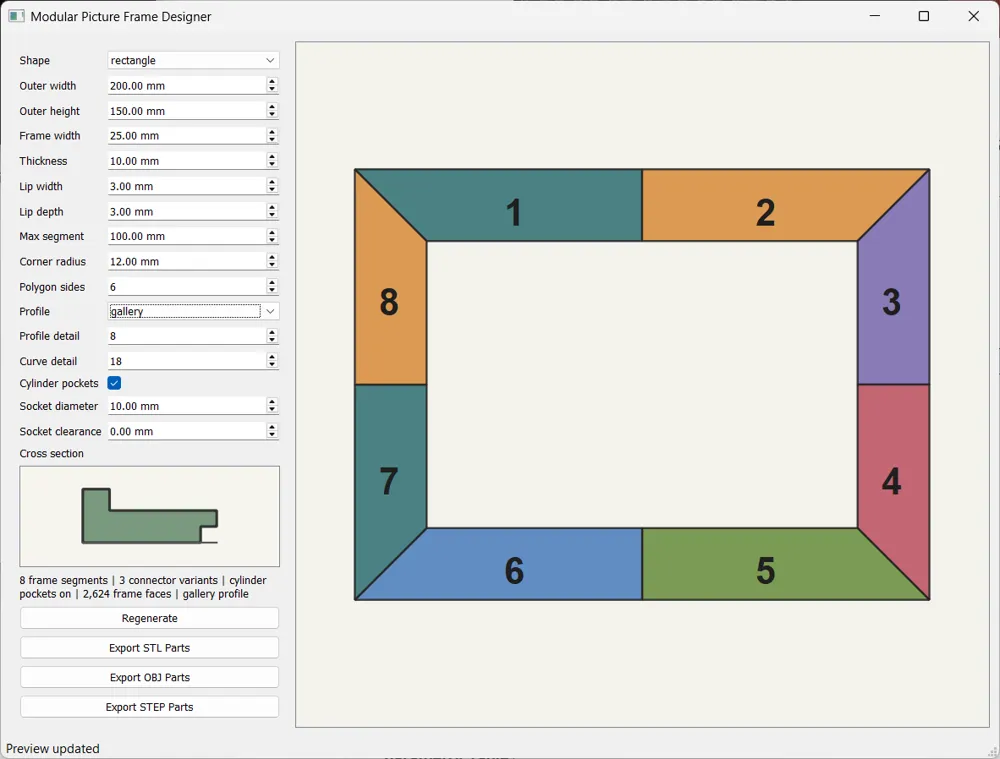
Task: Click Export STEP Parts button
Action: [149, 707]
